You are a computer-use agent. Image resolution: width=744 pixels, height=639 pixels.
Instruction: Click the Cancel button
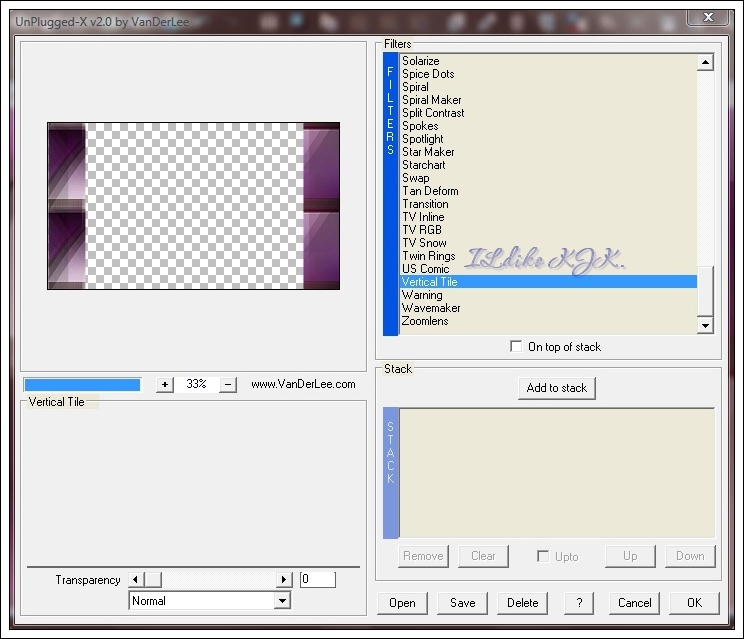(x=634, y=603)
